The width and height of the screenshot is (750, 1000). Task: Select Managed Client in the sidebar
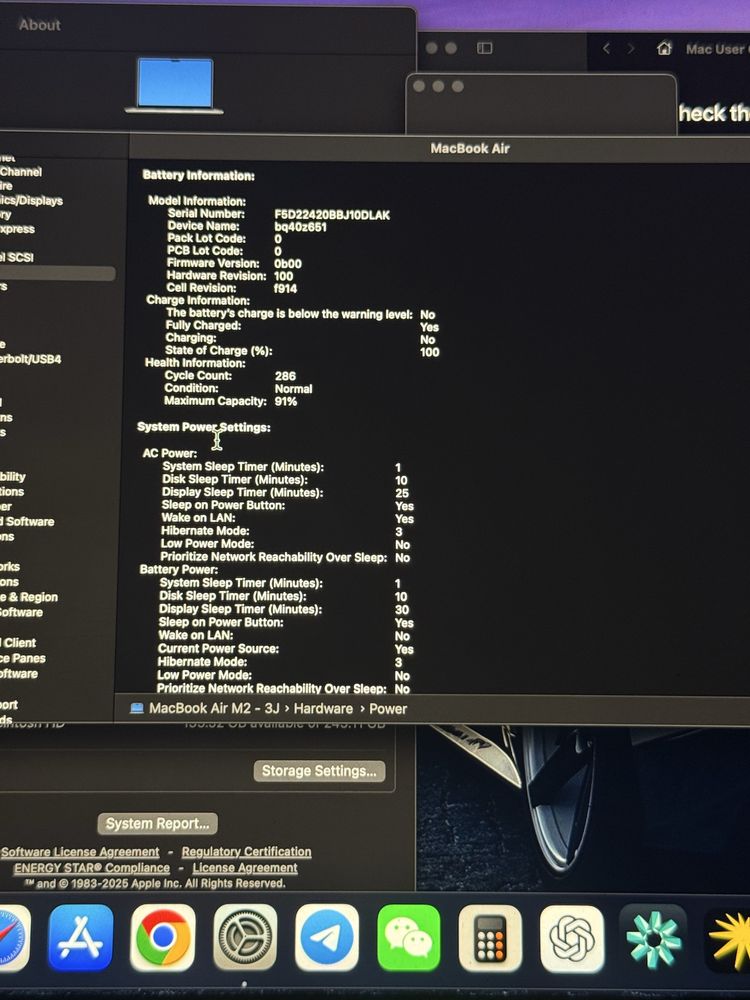click(x=18, y=643)
